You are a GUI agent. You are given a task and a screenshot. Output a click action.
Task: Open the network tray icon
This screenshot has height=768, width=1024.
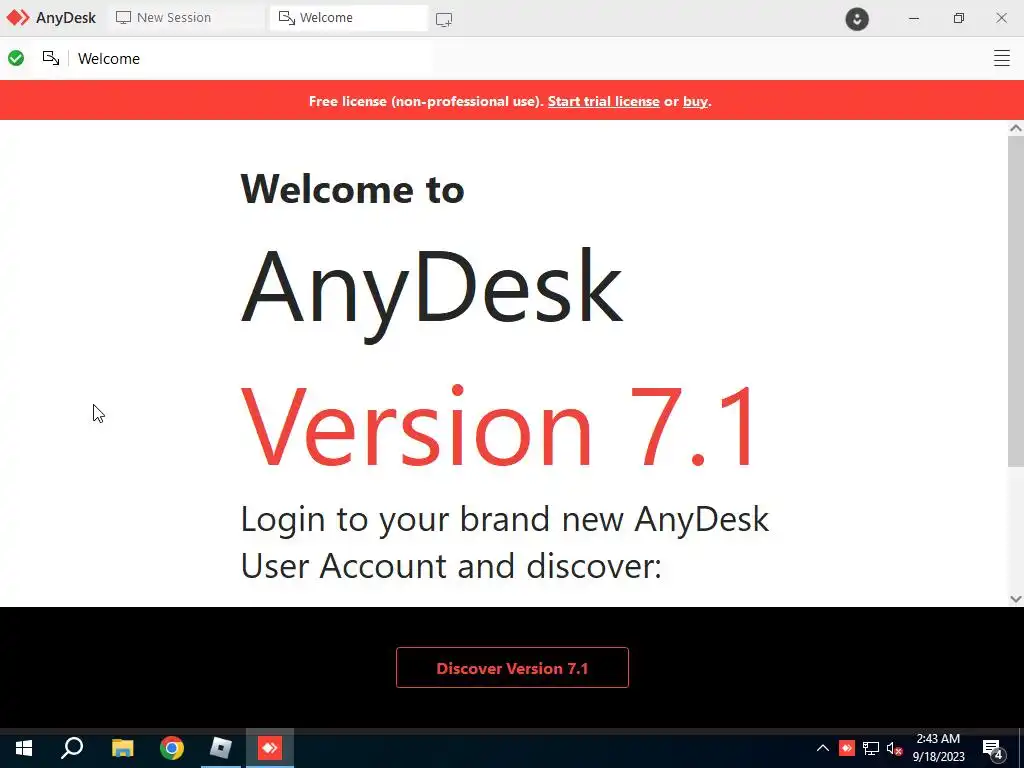tap(871, 748)
